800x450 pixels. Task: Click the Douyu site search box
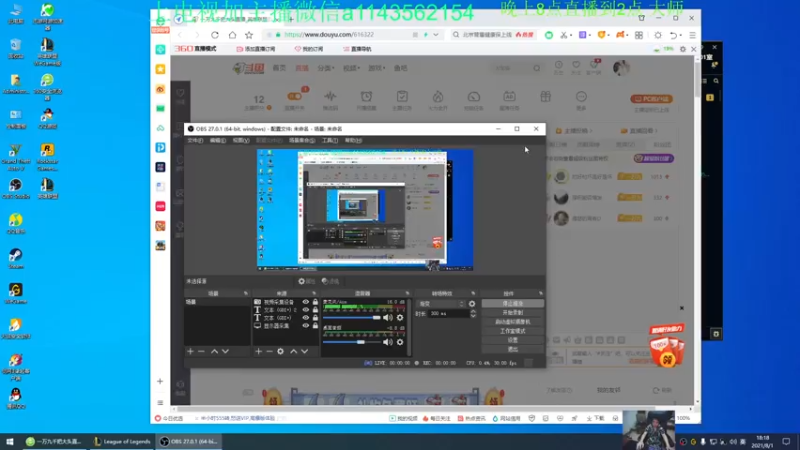coord(516,68)
